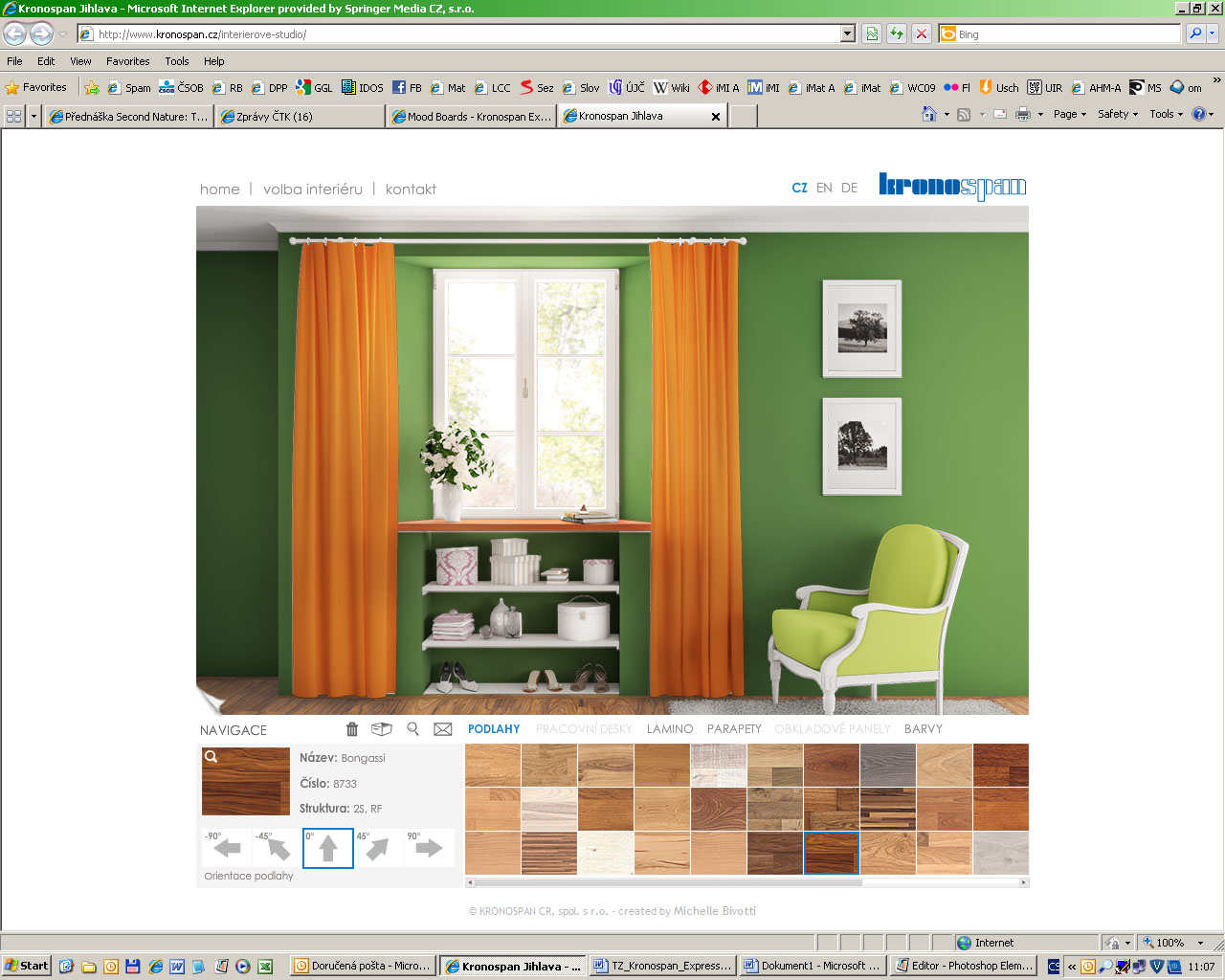Click the magnifier icon next to the envelope
1225x980 pixels.
(x=412, y=729)
